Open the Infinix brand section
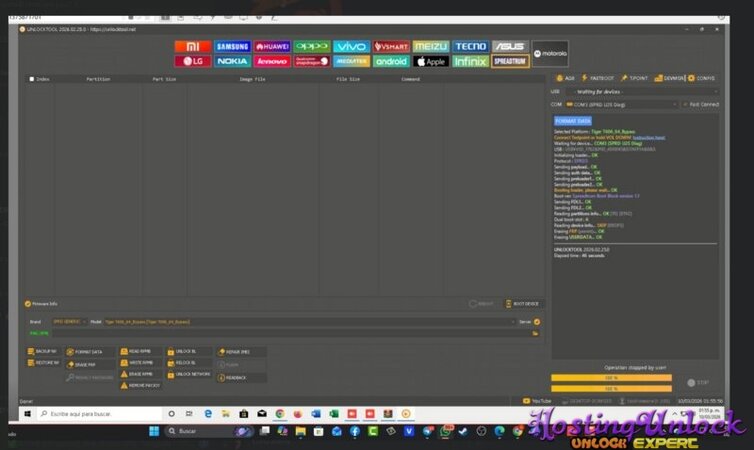Viewport: 754px width, 450px height. (470, 62)
